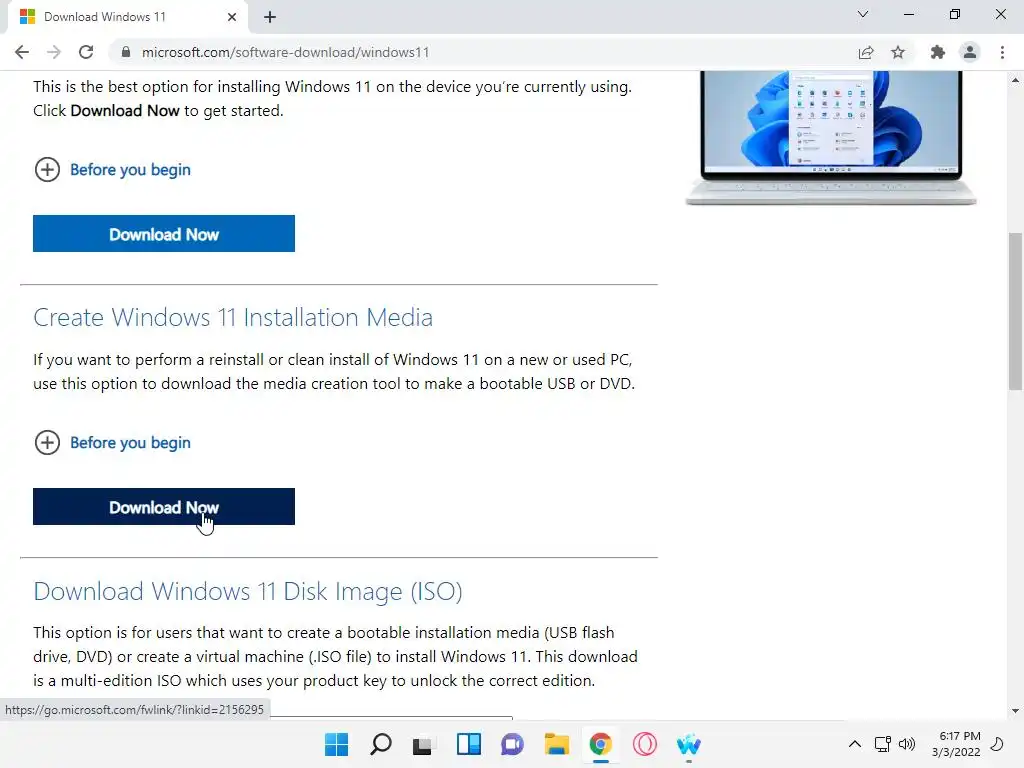Screen dimensions: 1024x768
Task: Click the page scrollbar thumb
Action: click(x=1016, y=312)
